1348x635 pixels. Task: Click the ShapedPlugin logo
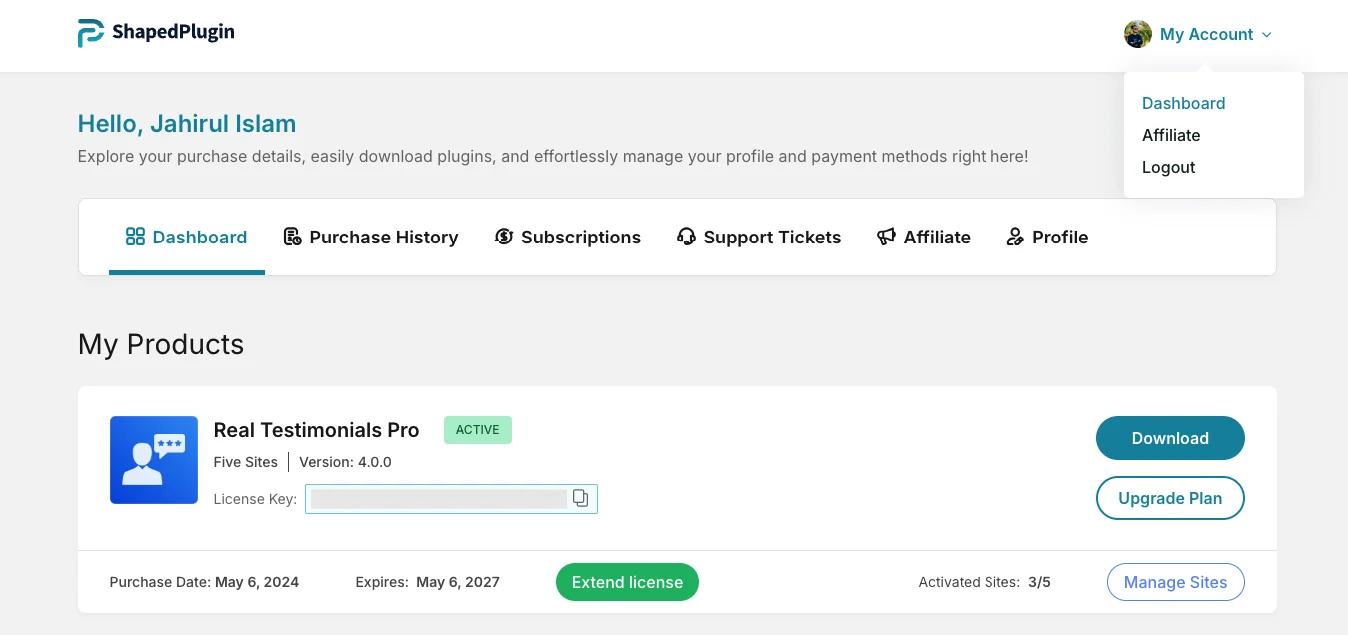point(156,33)
